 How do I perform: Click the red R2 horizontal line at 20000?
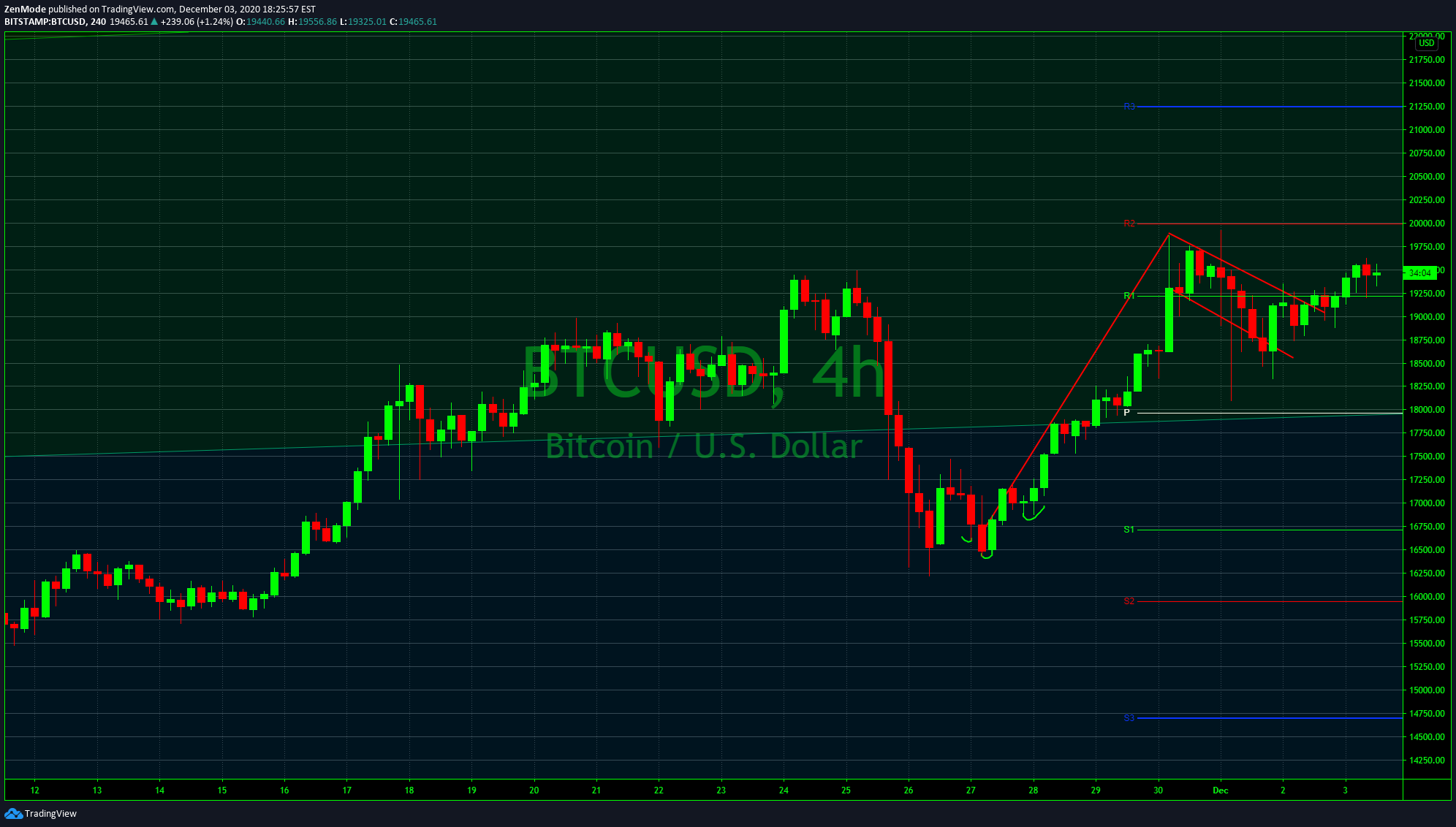(1270, 224)
